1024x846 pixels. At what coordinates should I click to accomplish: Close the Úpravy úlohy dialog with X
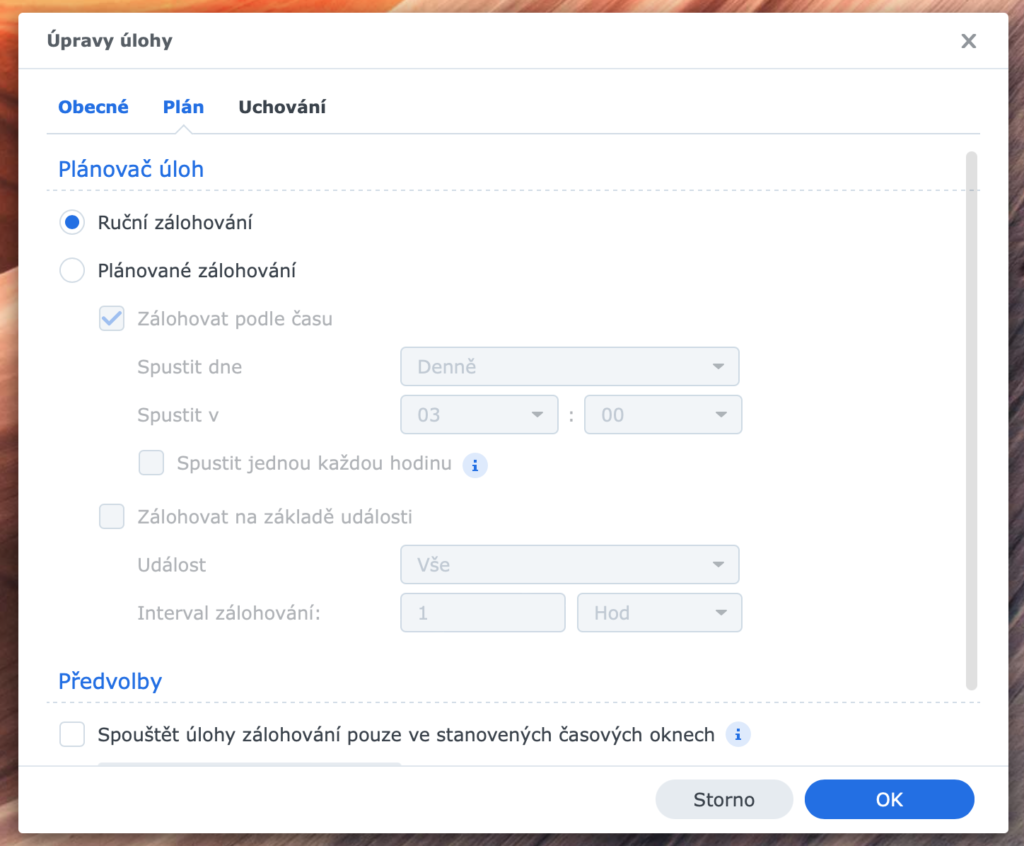click(968, 41)
